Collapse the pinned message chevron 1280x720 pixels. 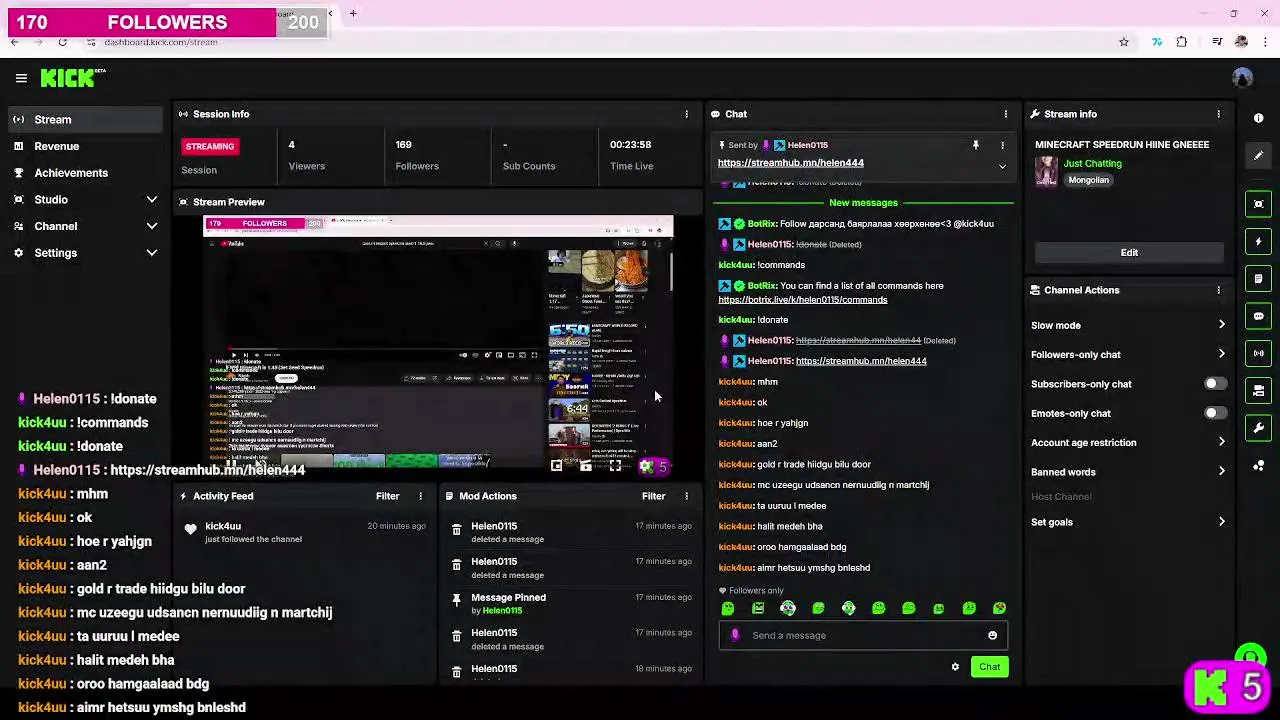pyautogui.click(x=1002, y=167)
